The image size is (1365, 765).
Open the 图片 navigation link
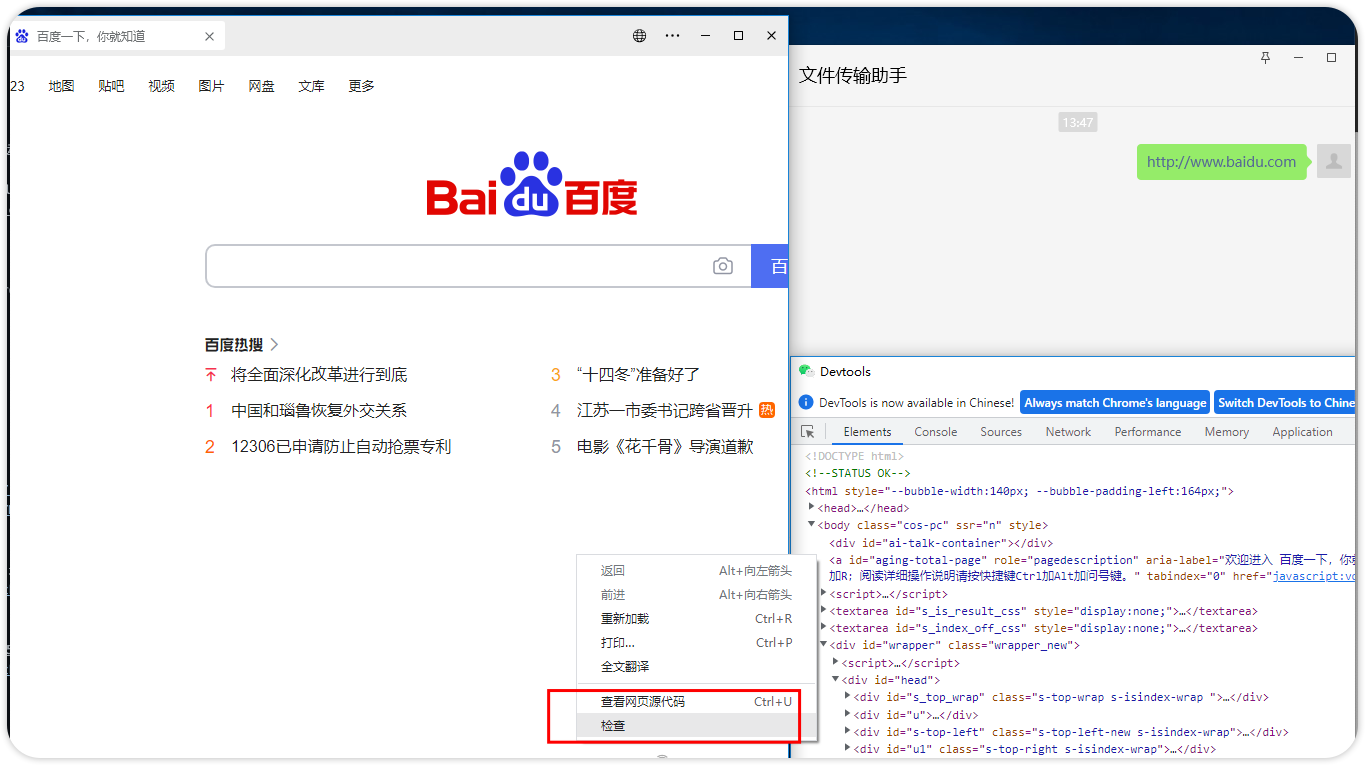211,86
